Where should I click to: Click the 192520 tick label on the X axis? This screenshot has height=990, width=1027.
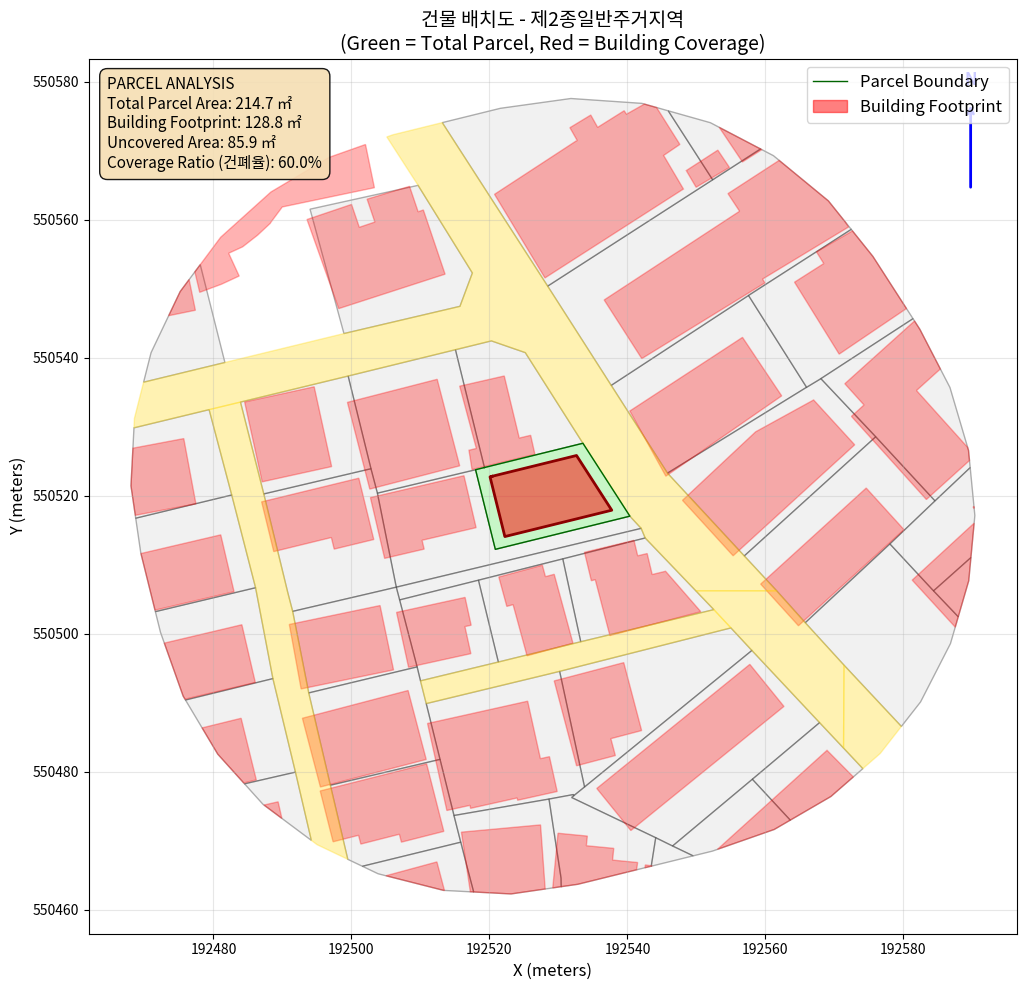(x=489, y=948)
